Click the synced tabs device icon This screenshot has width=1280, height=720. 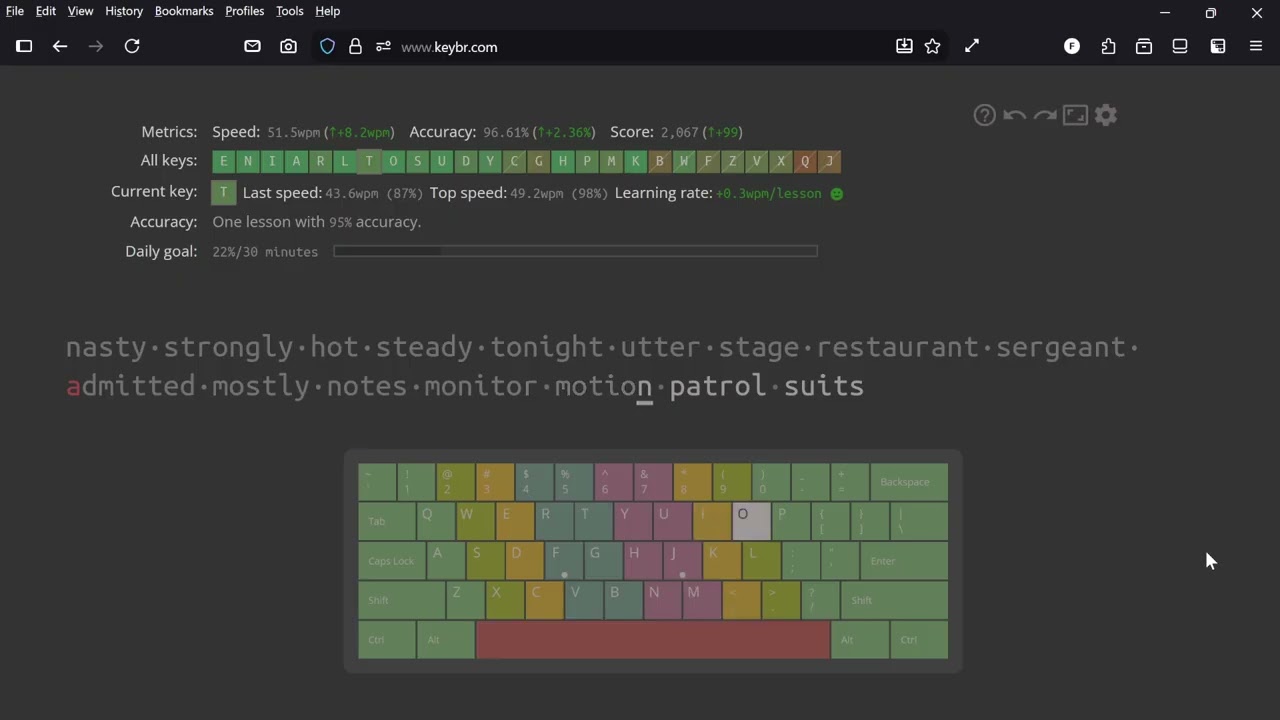pos(1180,46)
